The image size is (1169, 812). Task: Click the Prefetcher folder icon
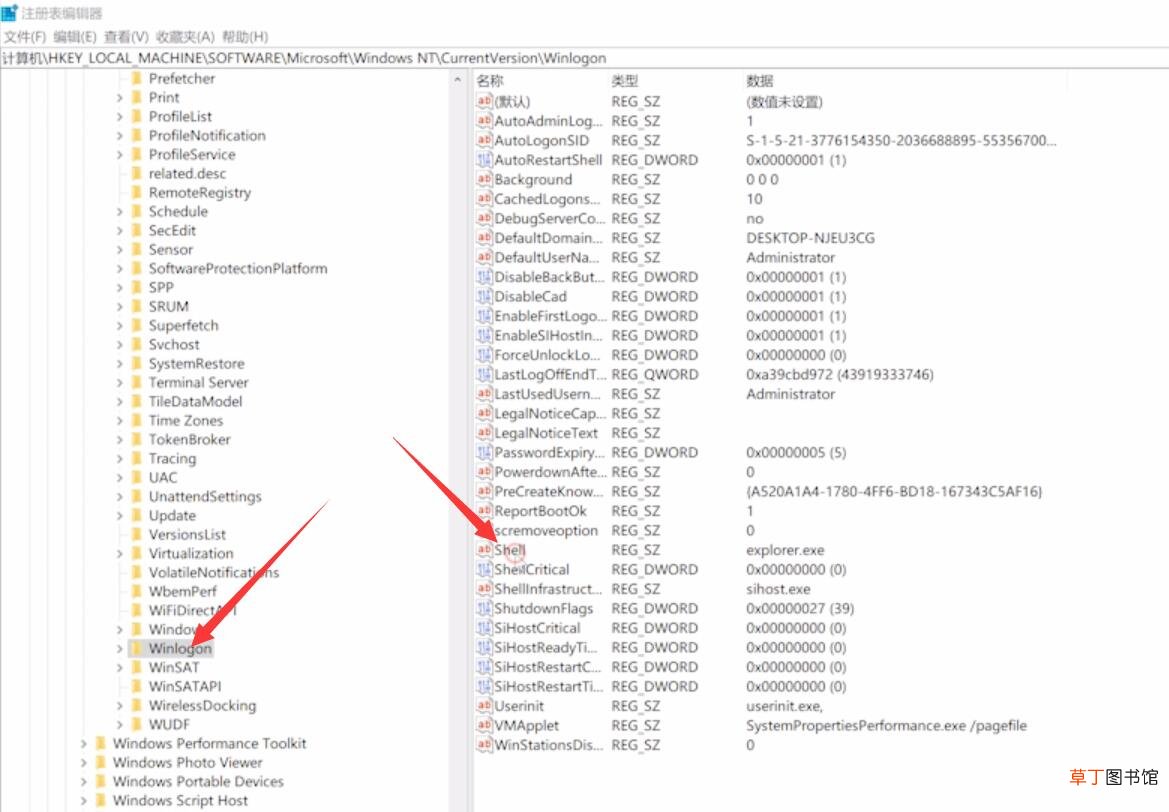pyautogui.click(x=136, y=78)
